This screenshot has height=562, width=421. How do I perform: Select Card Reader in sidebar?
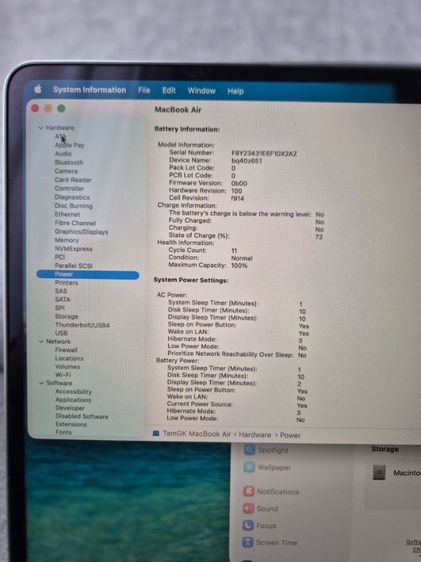point(73,180)
